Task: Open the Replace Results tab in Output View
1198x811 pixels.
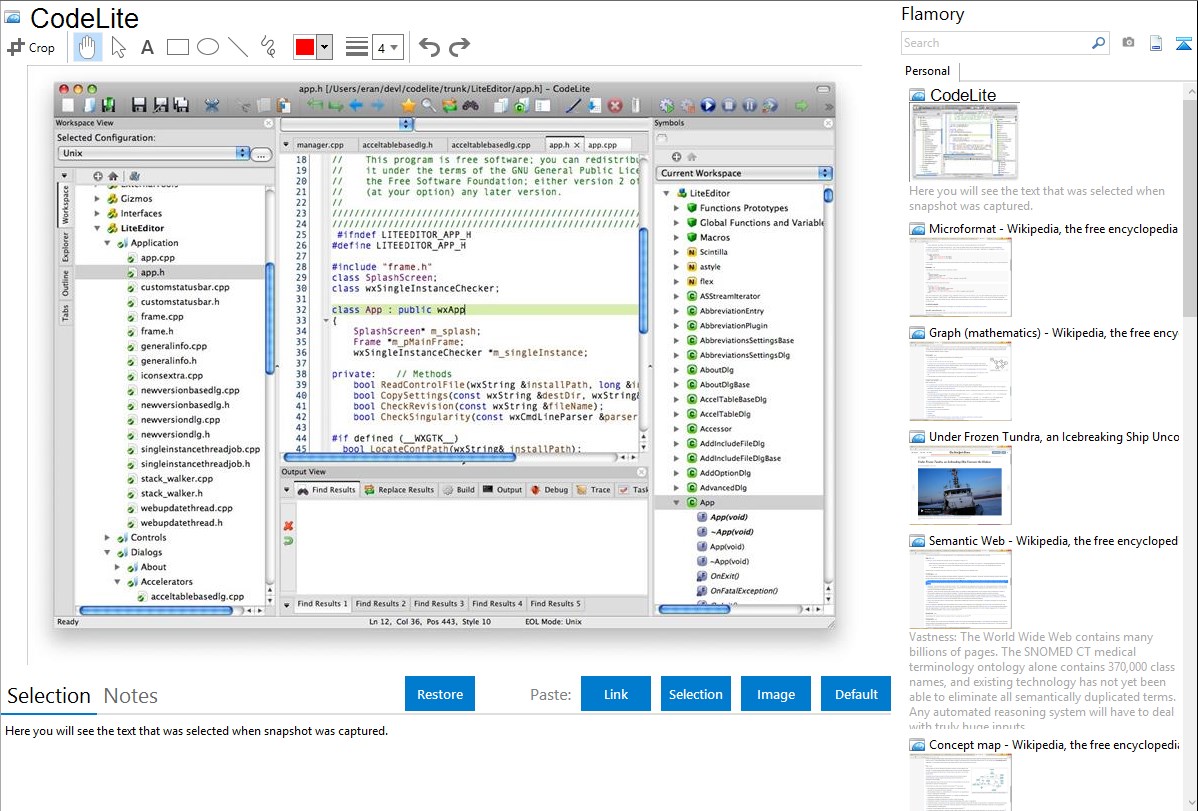Action: point(400,490)
